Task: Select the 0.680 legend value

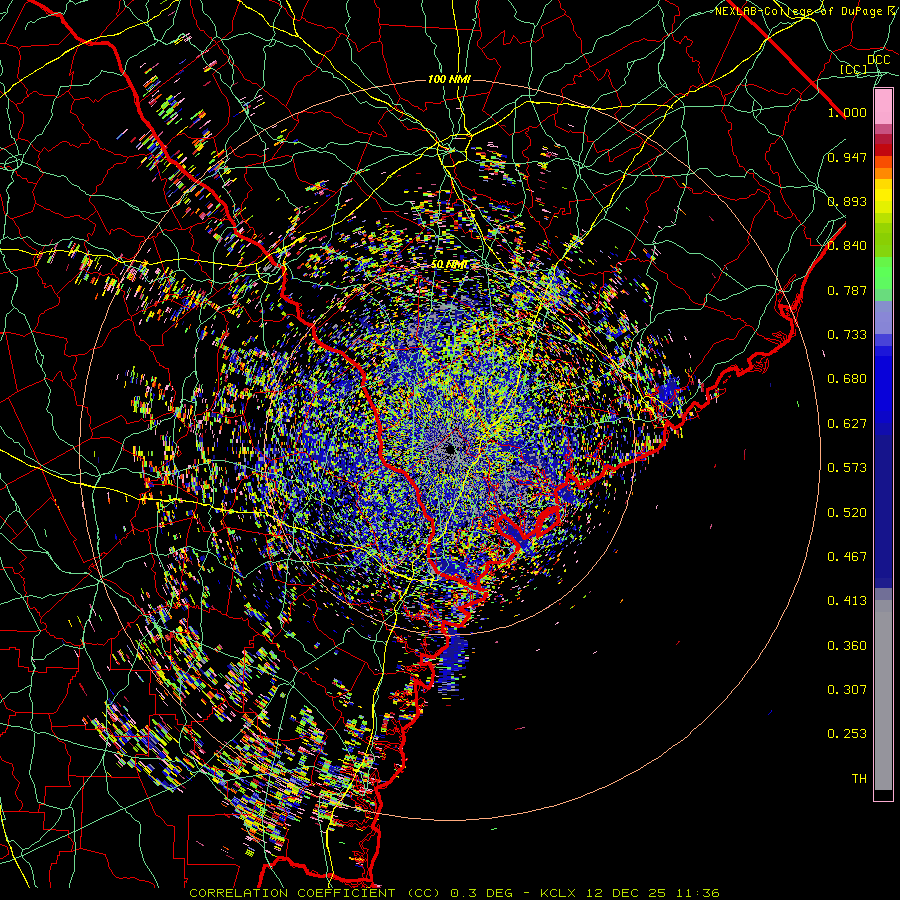Action: click(847, 379)
